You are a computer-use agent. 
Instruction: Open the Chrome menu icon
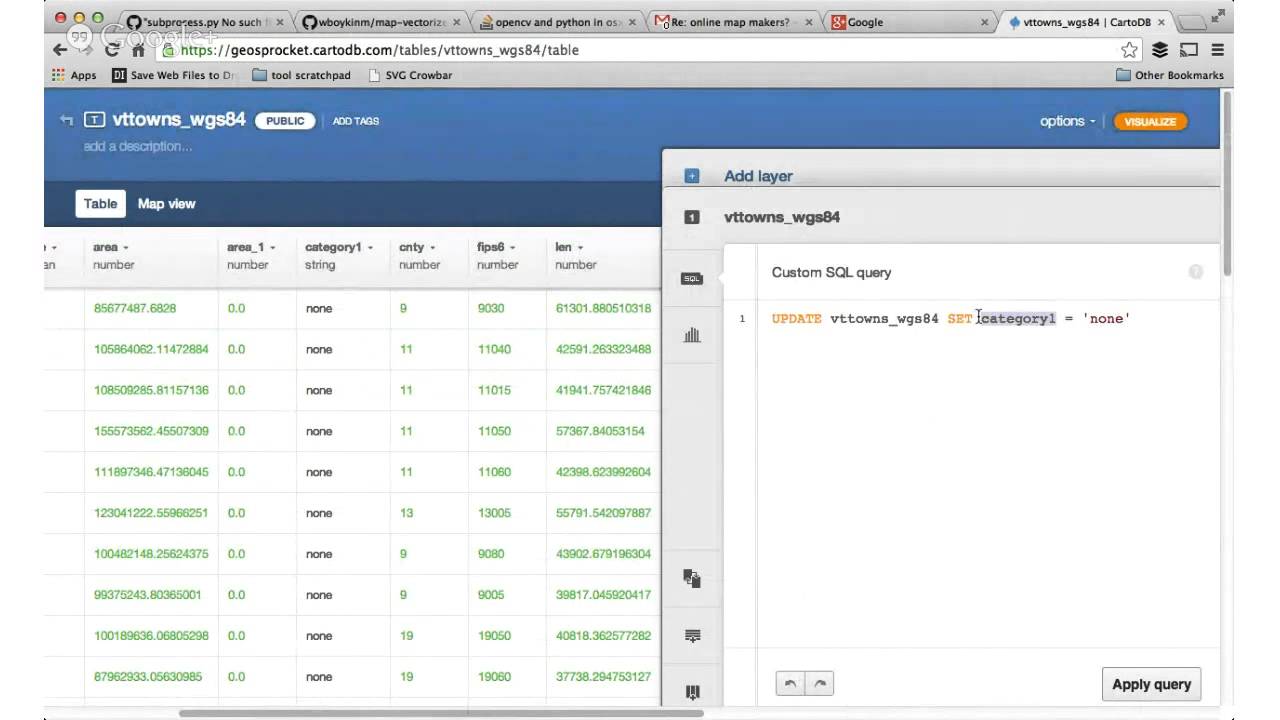pos(1217,50)
